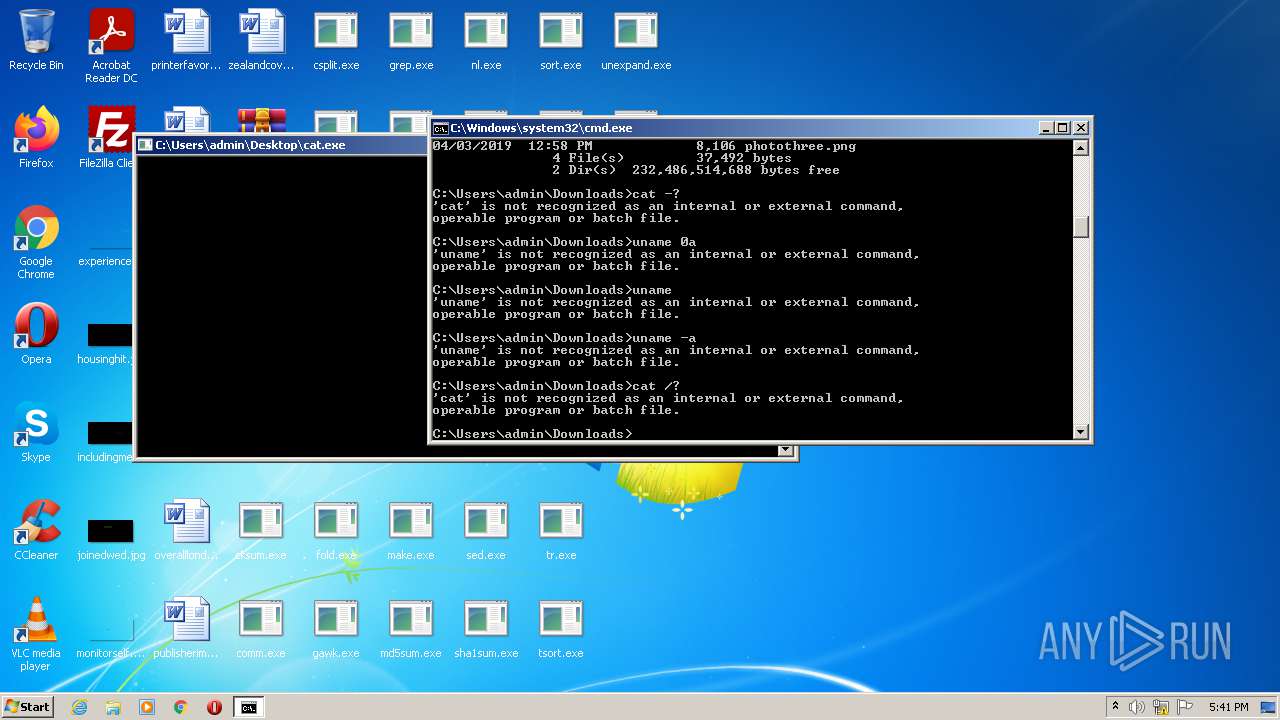Open the Recycle Bin desktop icon
This screenshot has height=720, width=1280.
click(x=36, y=40)
